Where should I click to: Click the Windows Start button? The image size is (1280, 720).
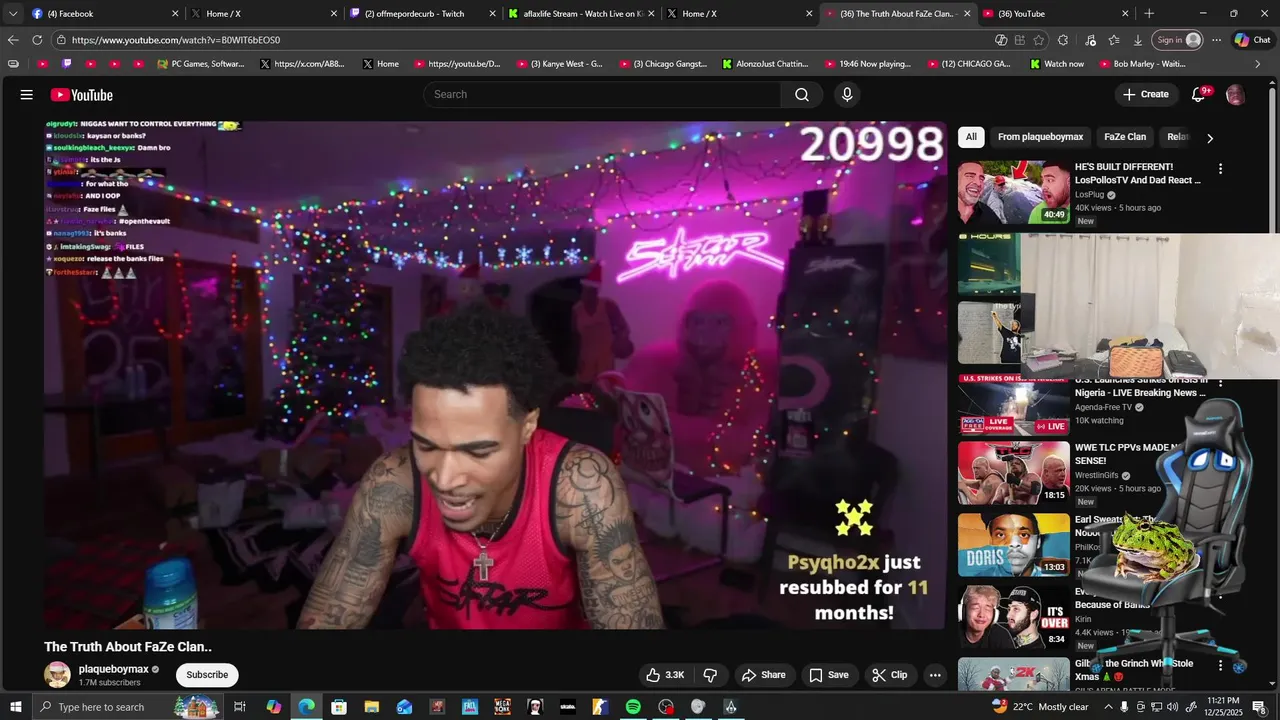coord(16,707)
